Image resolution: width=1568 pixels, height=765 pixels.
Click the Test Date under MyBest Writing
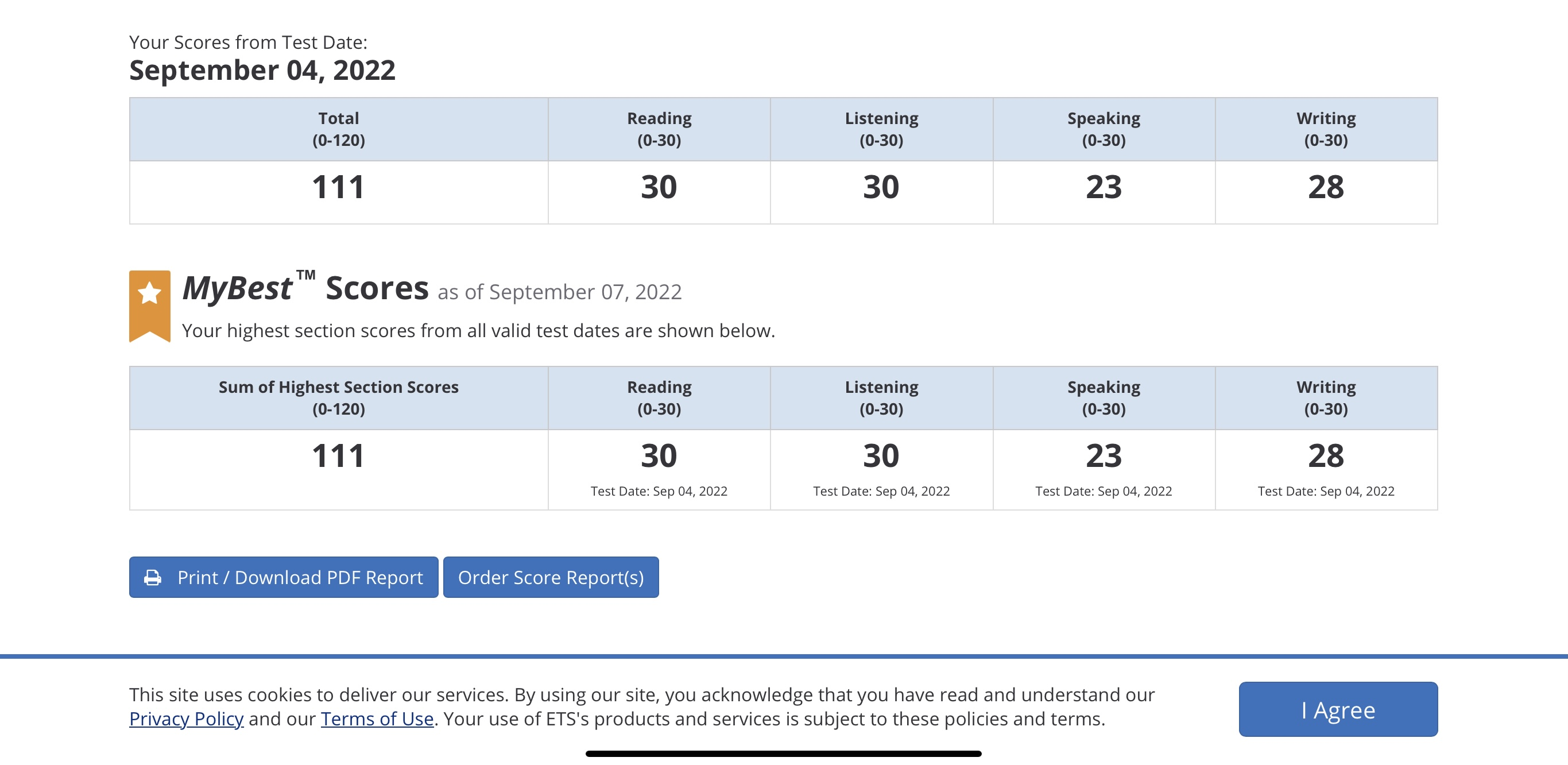pos(1326,491)
